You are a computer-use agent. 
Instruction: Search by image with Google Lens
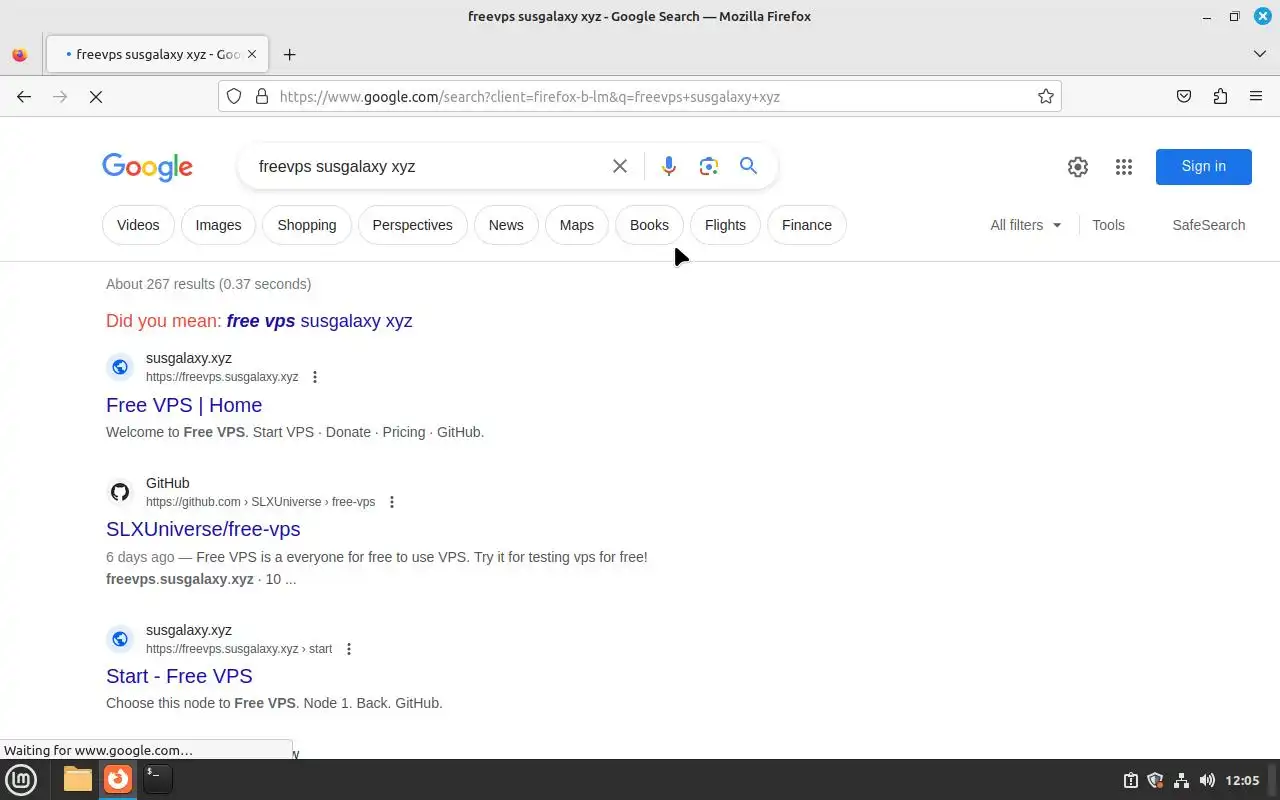coord(709,166)
